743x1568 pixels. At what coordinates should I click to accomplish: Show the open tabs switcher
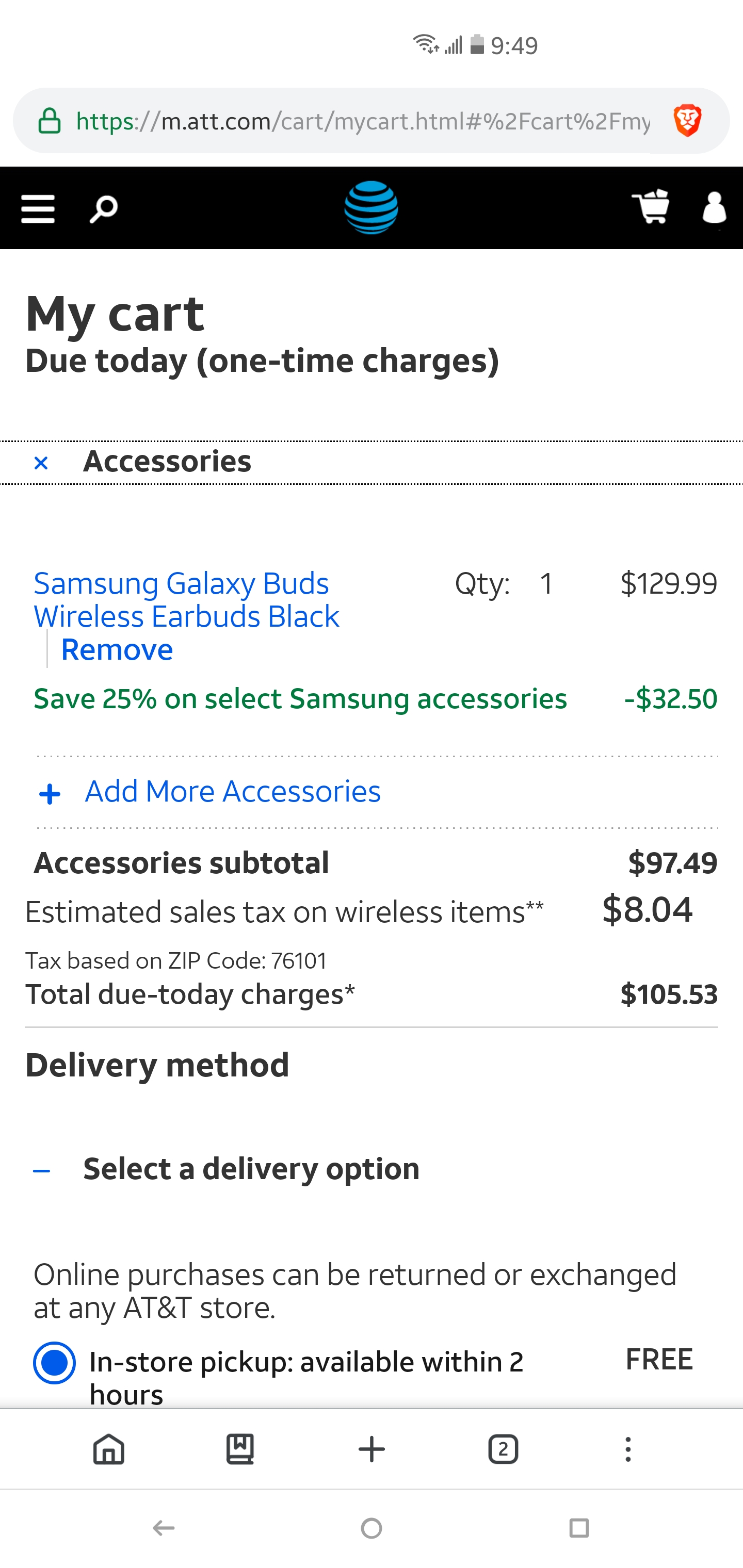503,1449
